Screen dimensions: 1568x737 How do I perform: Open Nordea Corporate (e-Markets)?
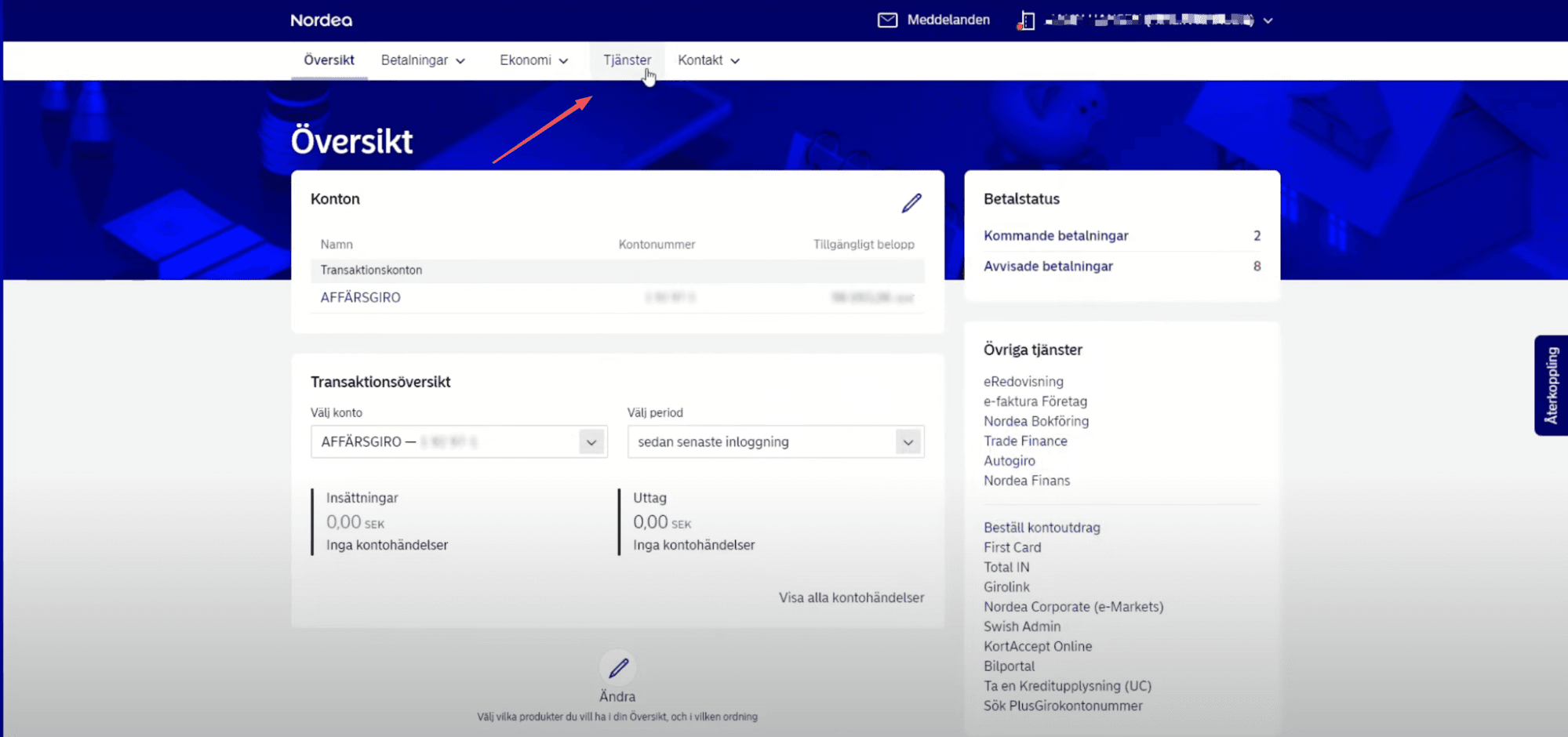pyautogui.click(x=1074, y=607)
